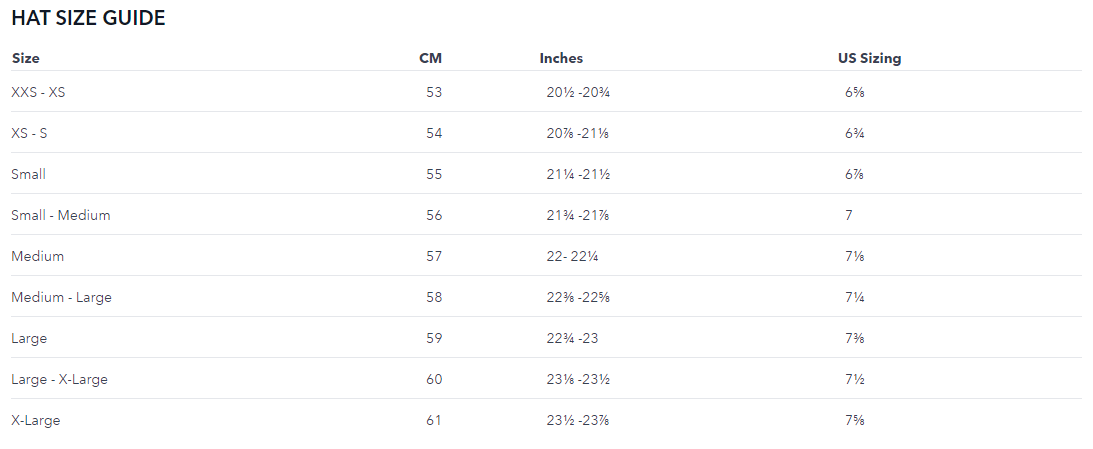Click the 53 CM value
Screen dimensions: 1093x449
pos(433,92)
